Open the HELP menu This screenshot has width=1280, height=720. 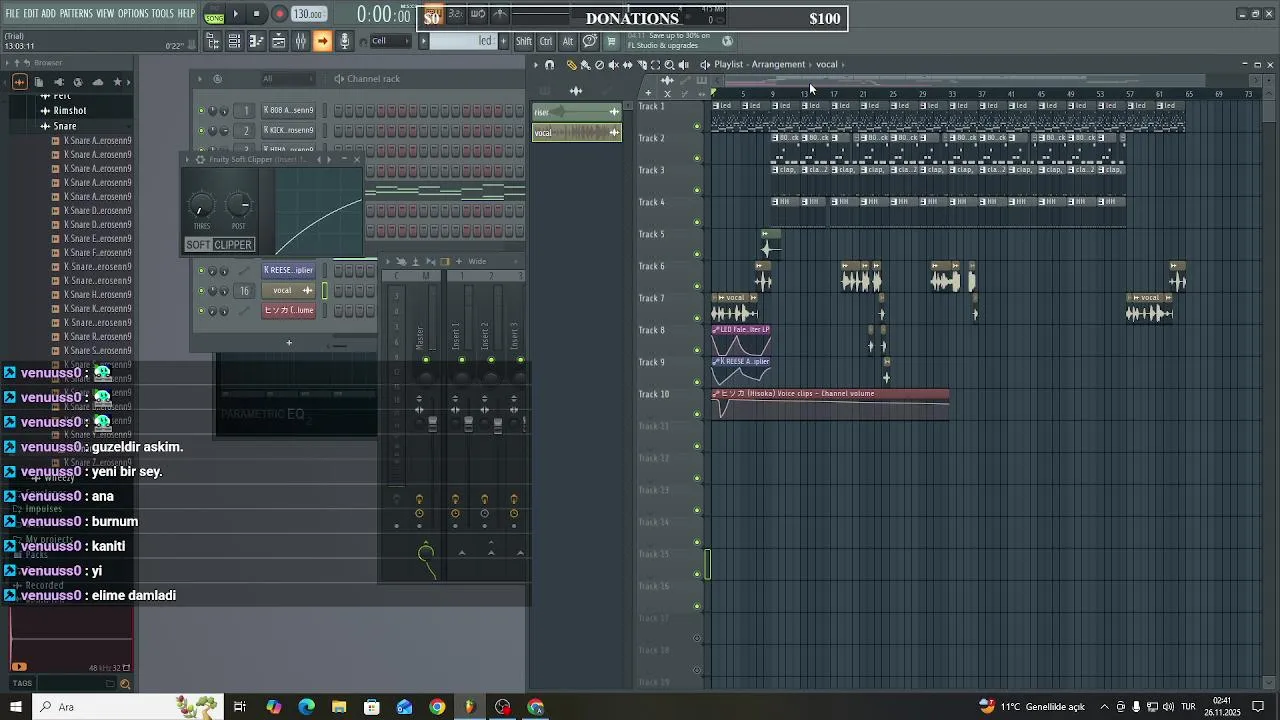tap(187, 14)
